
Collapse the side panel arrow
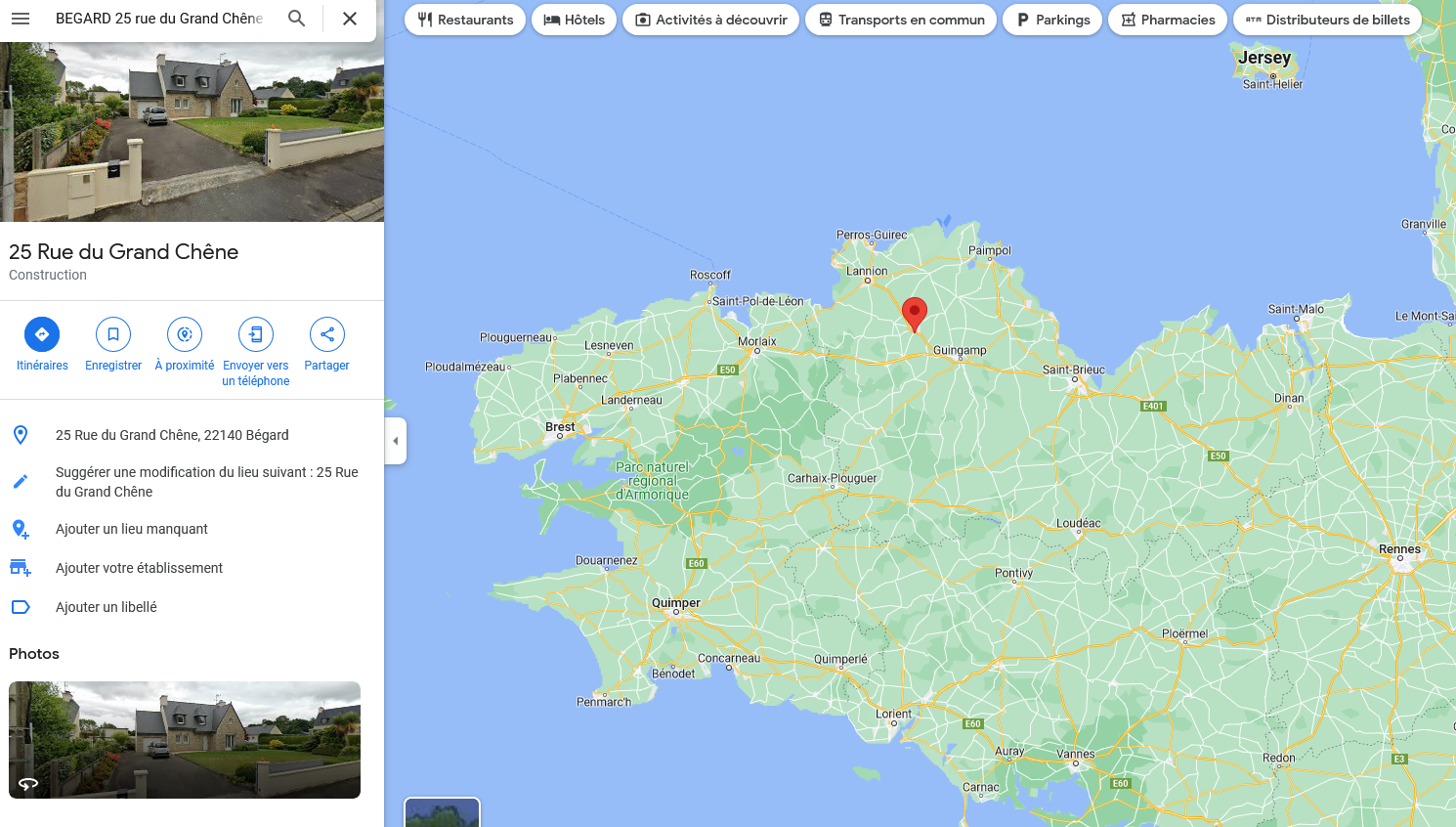click(x=396, y=441)
